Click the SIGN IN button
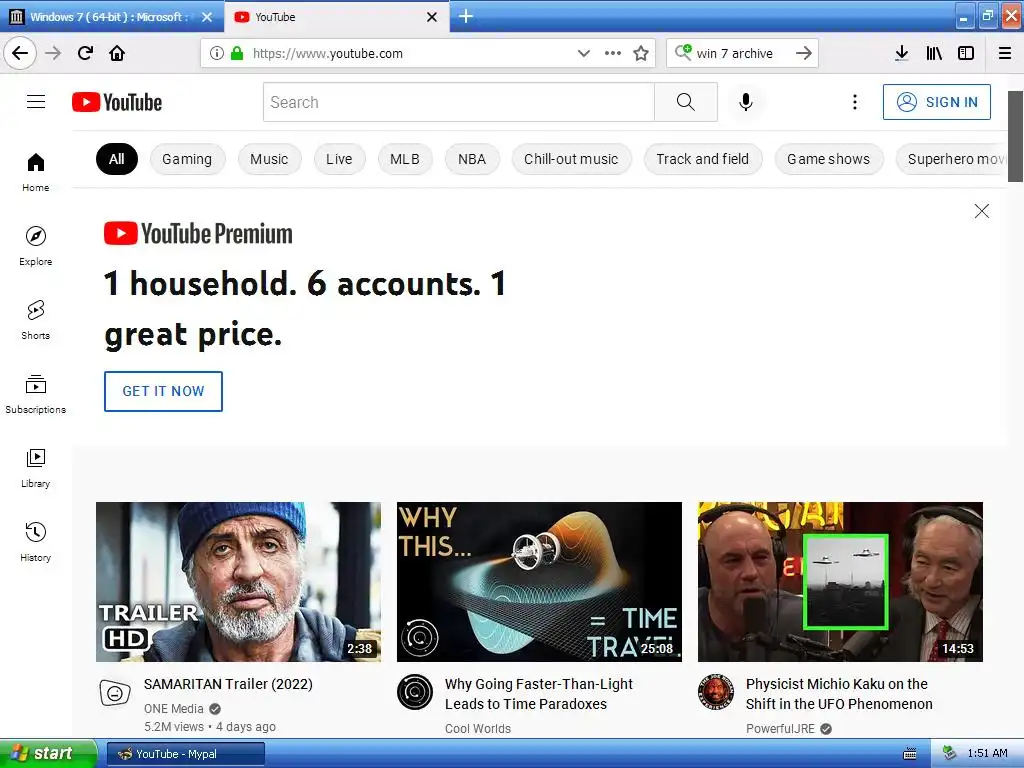Viewport: 1024px width, 768px height. click(936, 102)
